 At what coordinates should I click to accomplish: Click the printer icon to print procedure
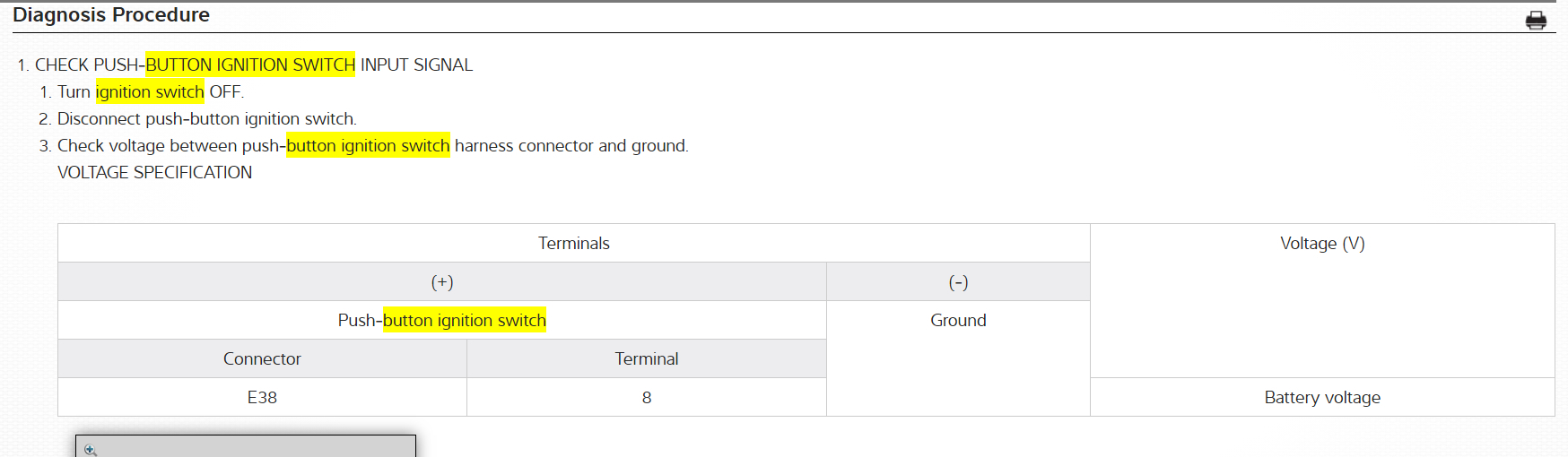coord(1536,20)
